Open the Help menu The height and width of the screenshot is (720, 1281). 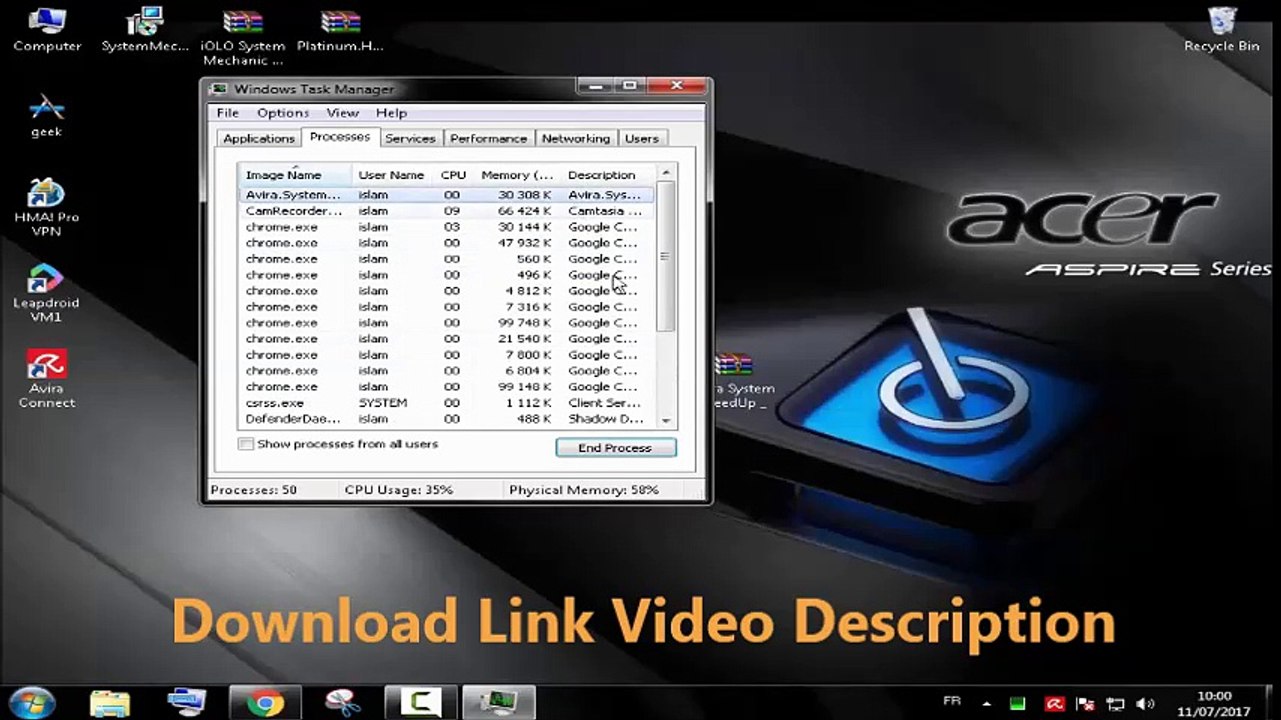pyautogui.click(x=391, y=113)
